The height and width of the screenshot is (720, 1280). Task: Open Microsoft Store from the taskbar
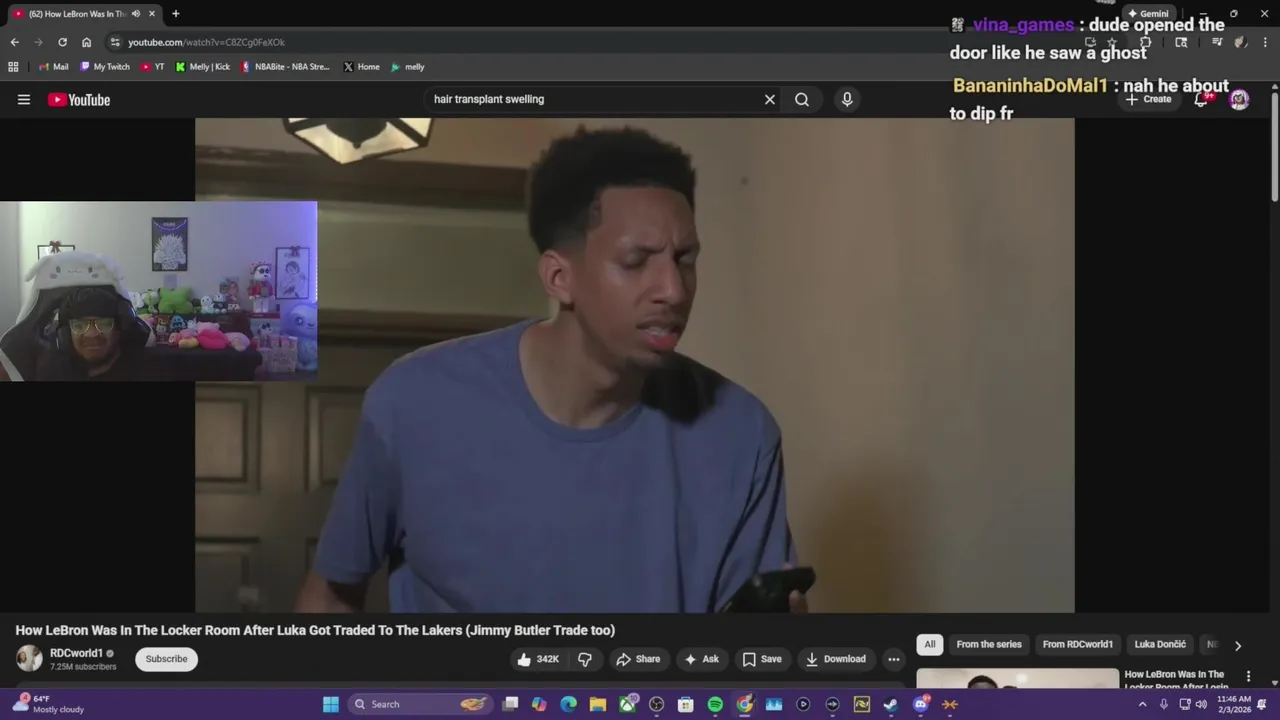[686, 704]
